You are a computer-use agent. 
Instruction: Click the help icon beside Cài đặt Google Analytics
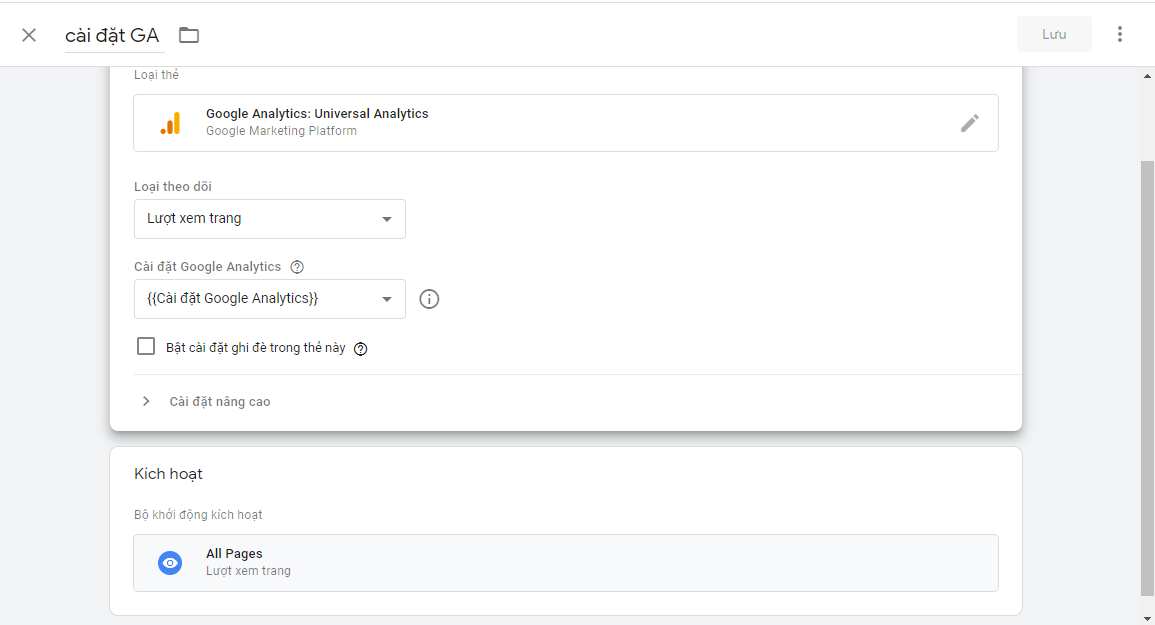pos(297,267)
